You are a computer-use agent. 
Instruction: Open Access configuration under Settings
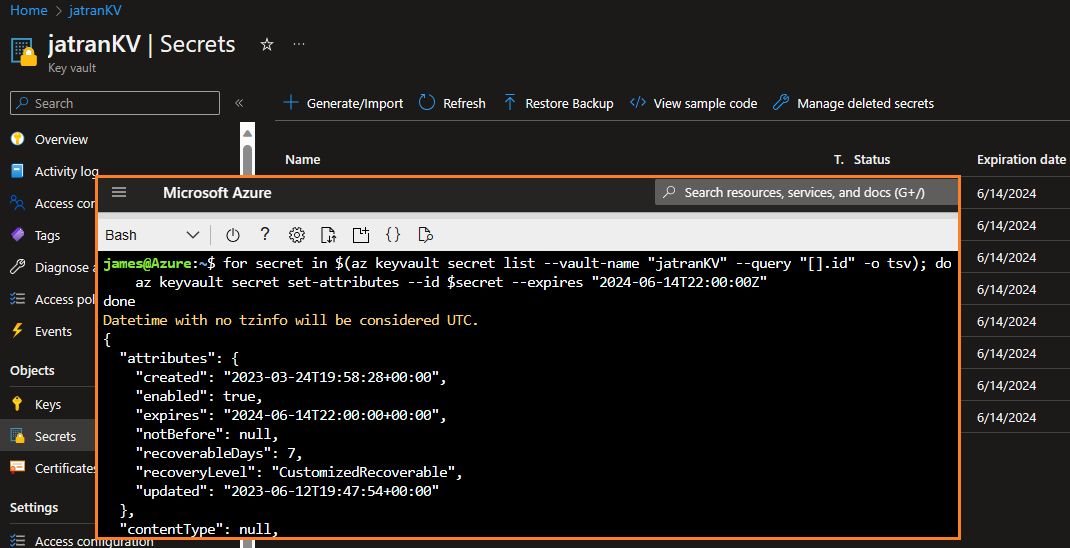[x=94, y=542]
